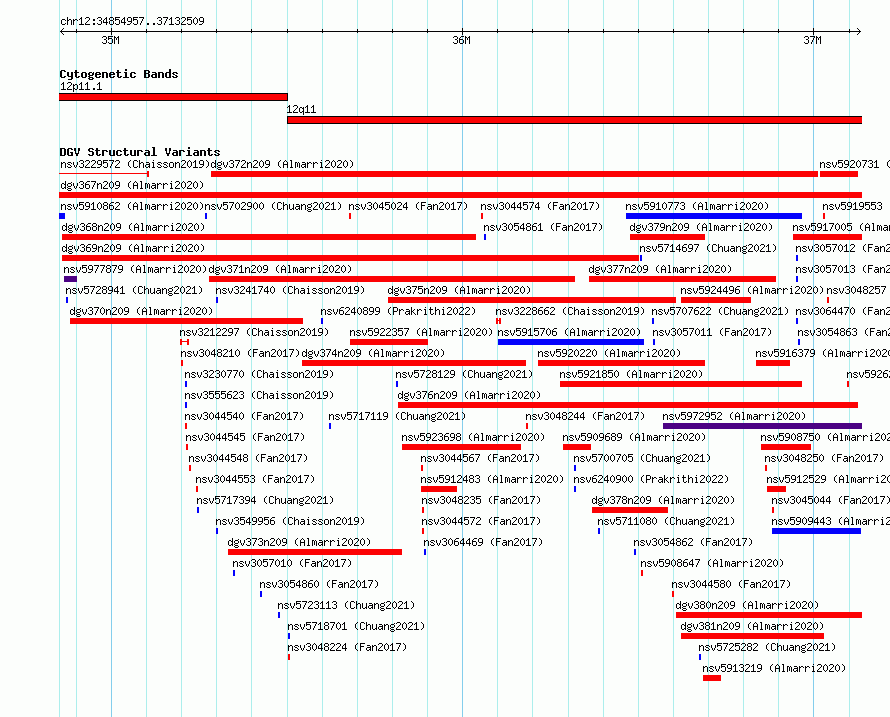
Task: Select nsv3064469 (Fan2017) label
Action: (x=483, y=542)
